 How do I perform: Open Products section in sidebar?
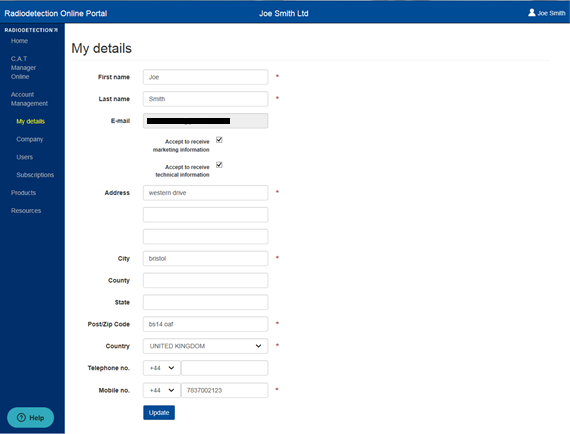pyautogui.click(x=23, y=193)
